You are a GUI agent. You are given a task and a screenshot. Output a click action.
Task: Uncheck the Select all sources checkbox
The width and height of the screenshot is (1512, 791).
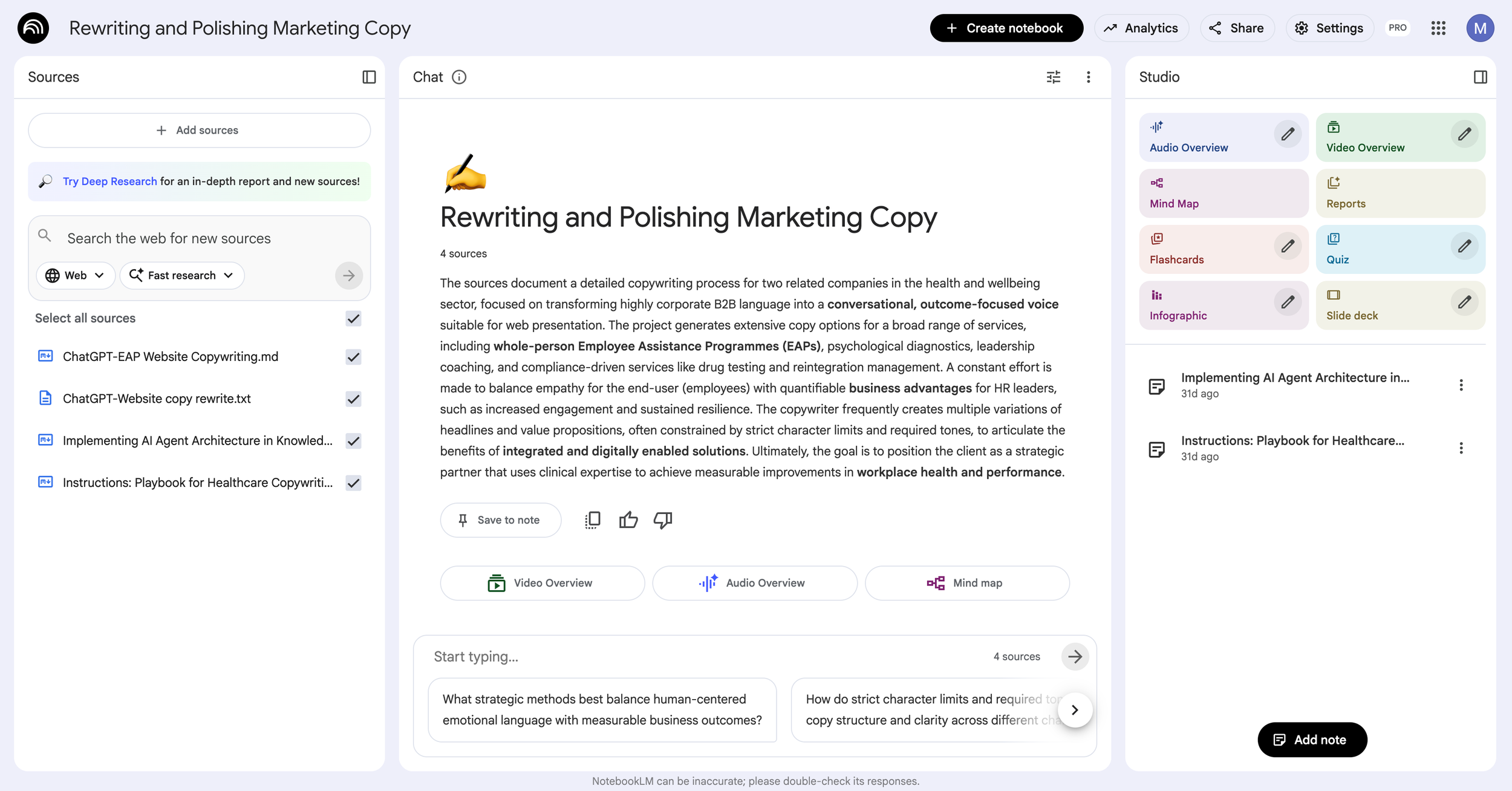[x=353, y=319]
